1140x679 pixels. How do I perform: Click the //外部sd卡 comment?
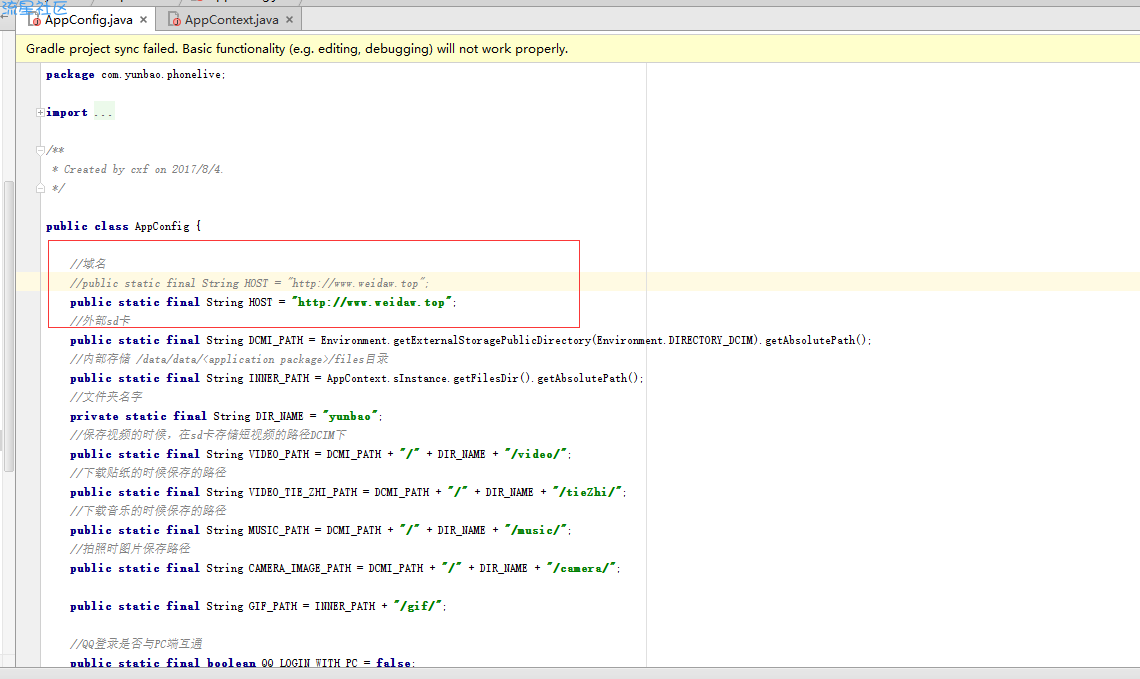[100, 321]
